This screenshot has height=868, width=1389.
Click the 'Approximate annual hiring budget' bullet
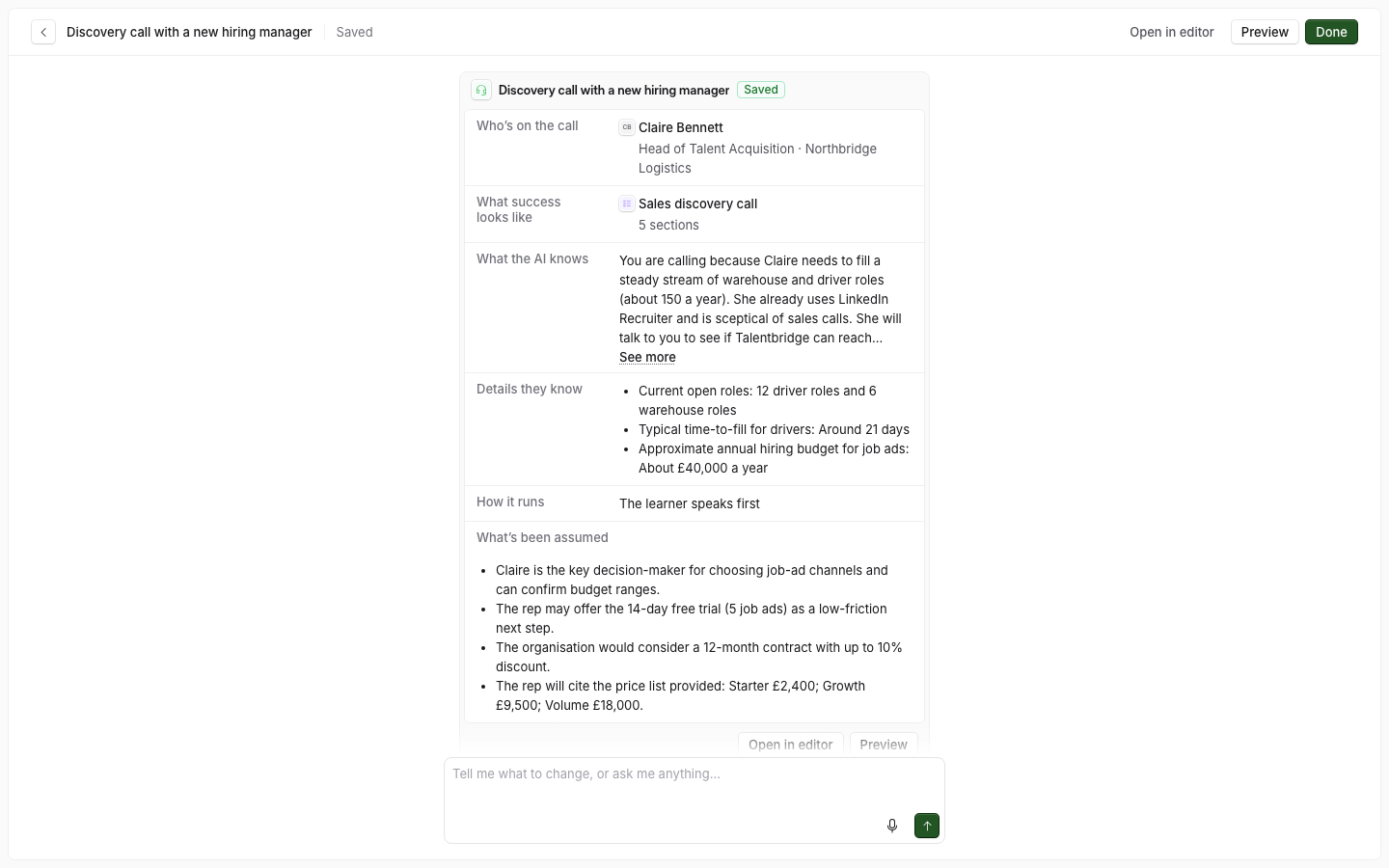[774, 458]
